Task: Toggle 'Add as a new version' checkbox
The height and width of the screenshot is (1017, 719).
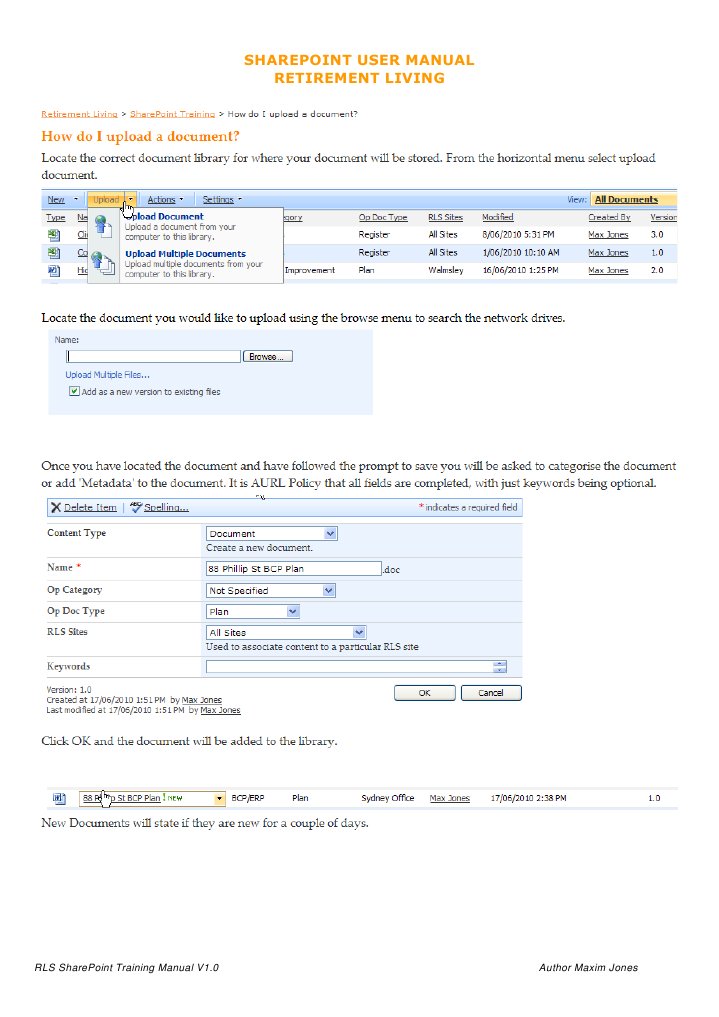Action: click(x=74, y=391)
